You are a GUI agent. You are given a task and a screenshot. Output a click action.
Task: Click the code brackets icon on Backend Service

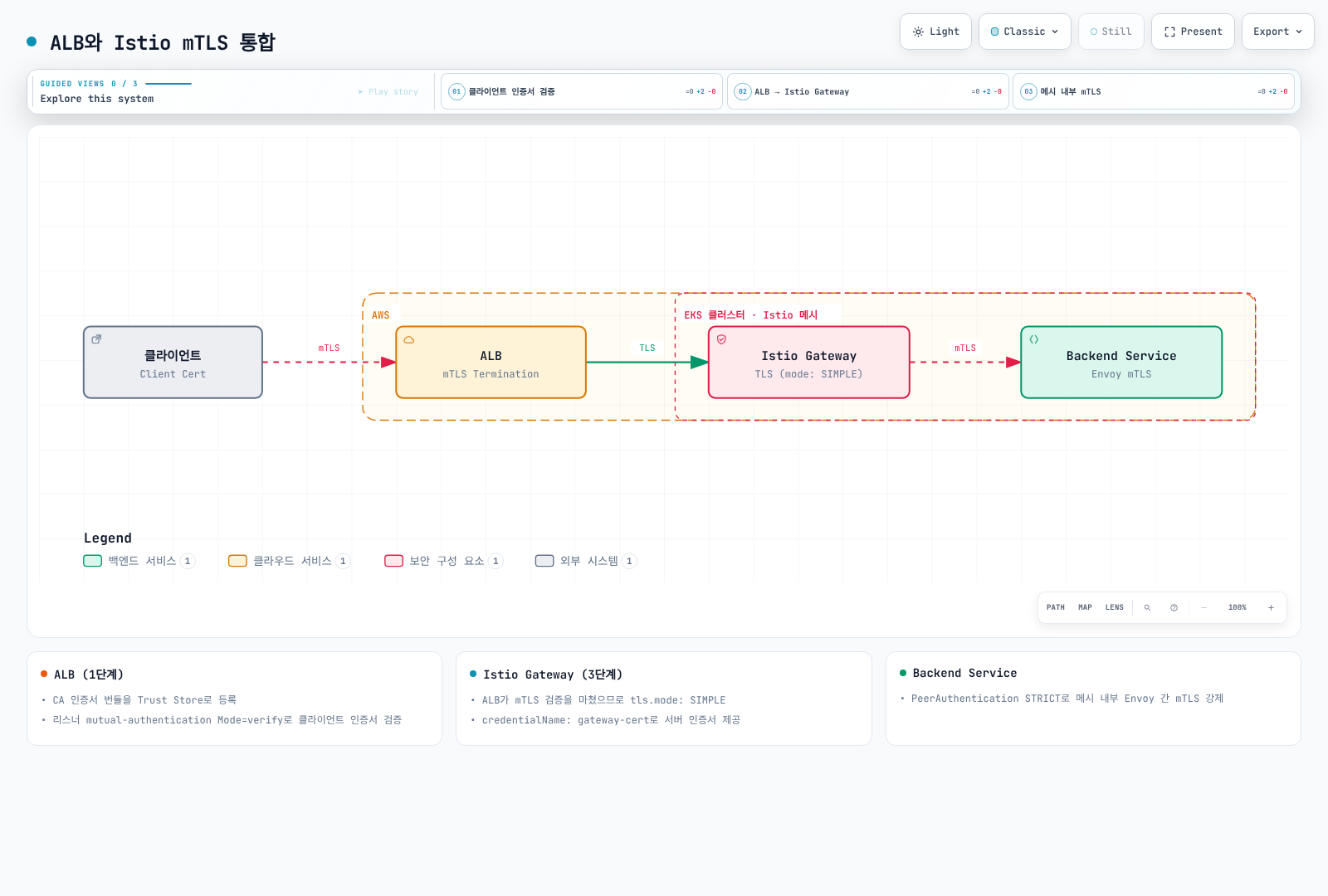click(1033, 339)
